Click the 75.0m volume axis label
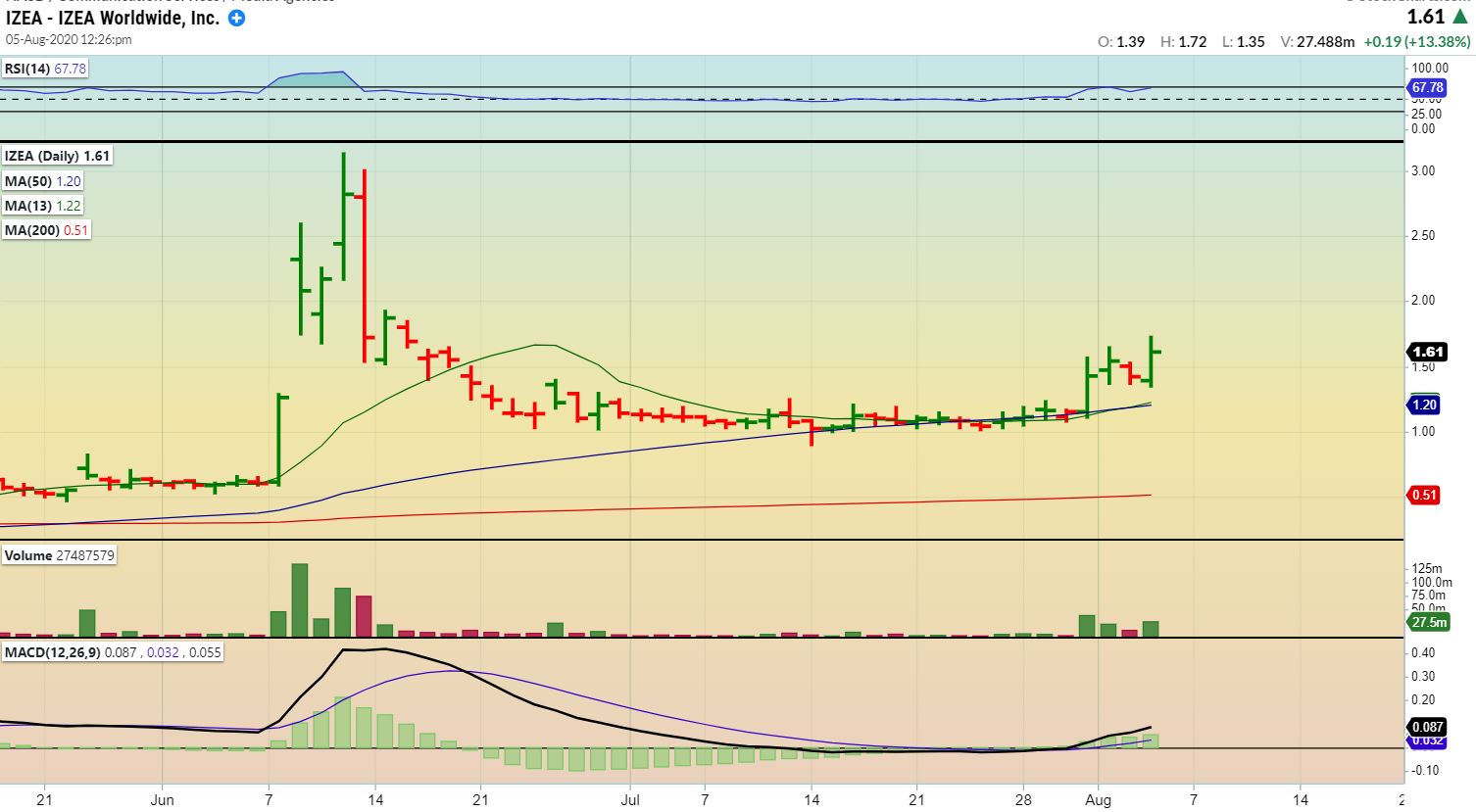The height and width of the screenshot is (812, 1476). [1427, 596]
